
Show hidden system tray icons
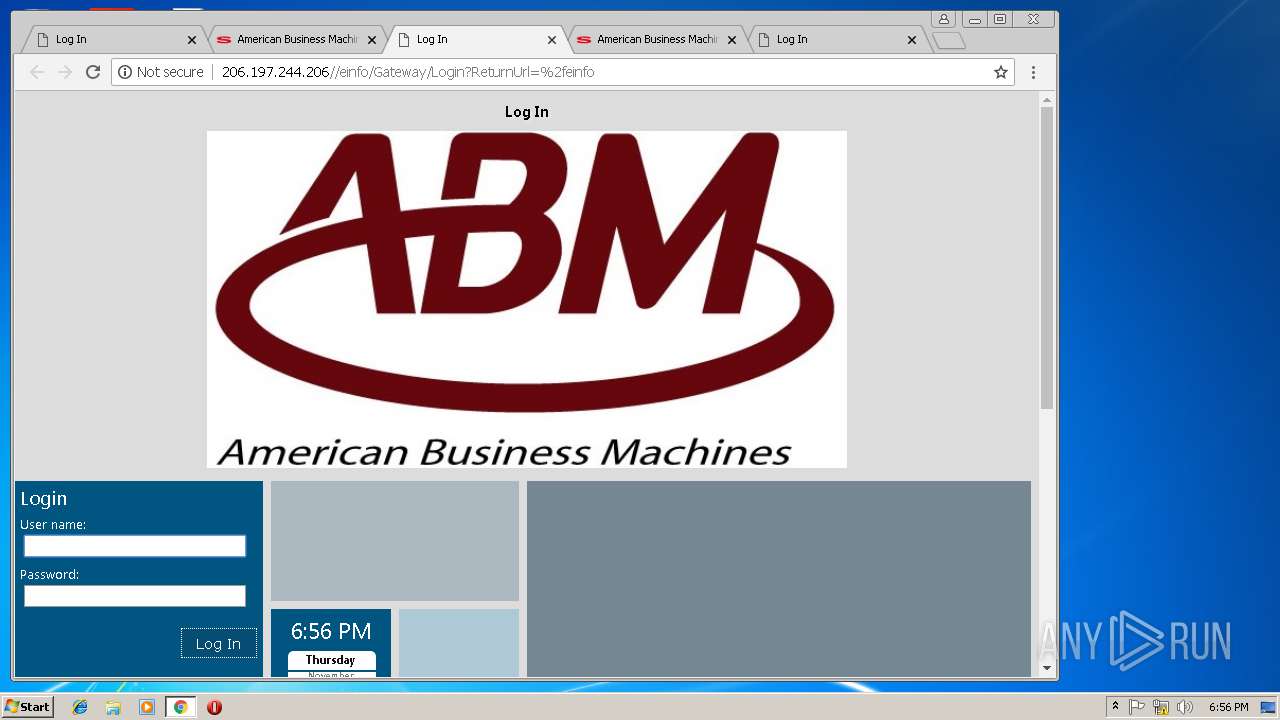click(1115, 707)
